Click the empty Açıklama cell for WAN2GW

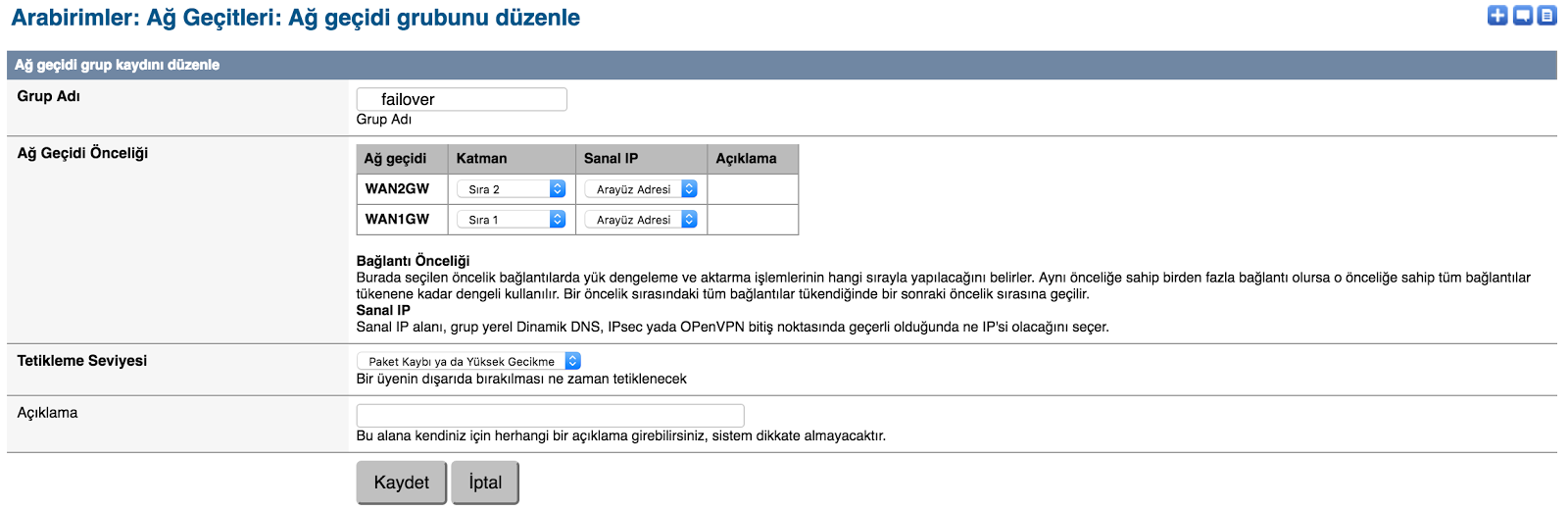pos(752,189)
